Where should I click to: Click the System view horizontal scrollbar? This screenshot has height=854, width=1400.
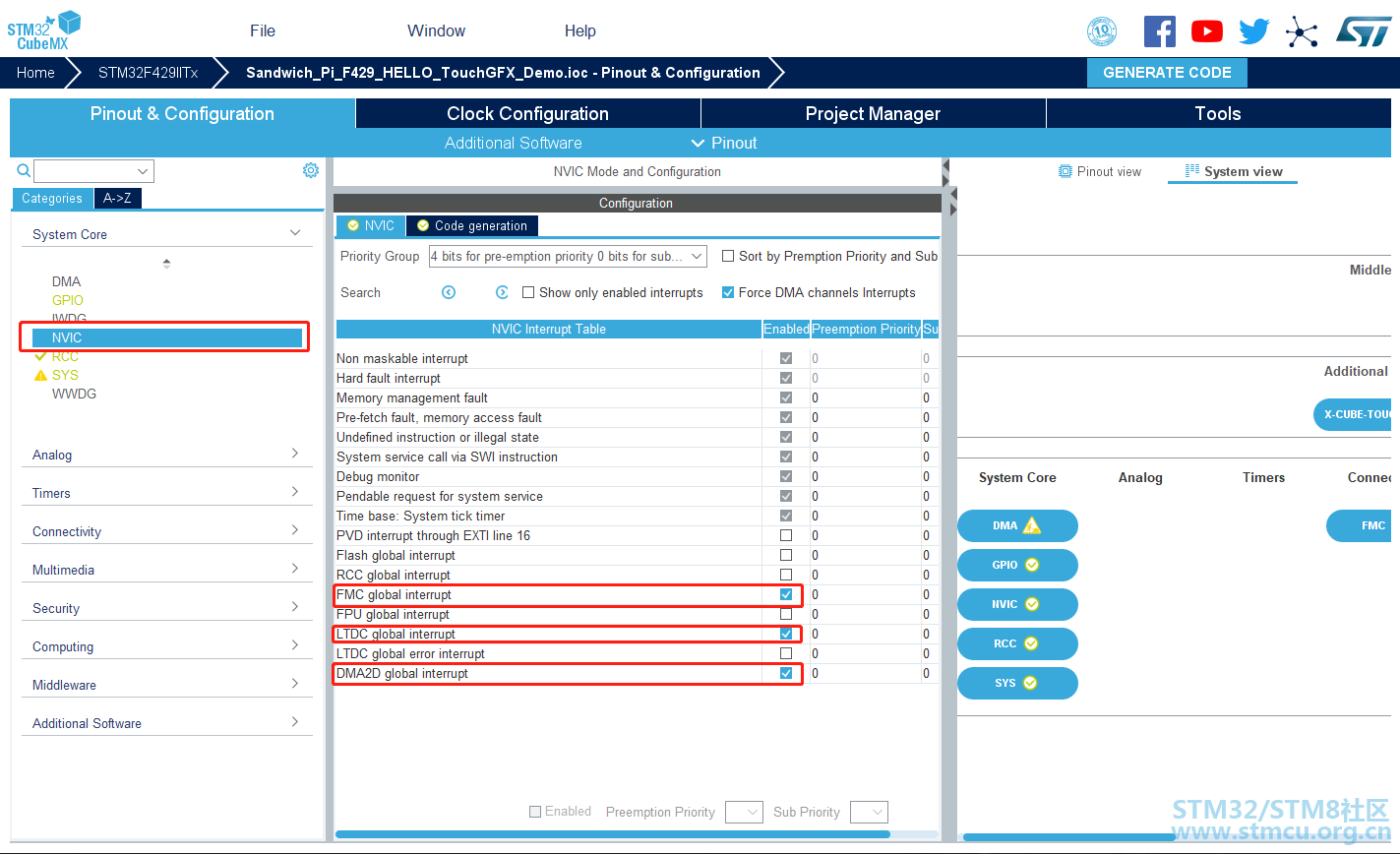[1069, 837]
